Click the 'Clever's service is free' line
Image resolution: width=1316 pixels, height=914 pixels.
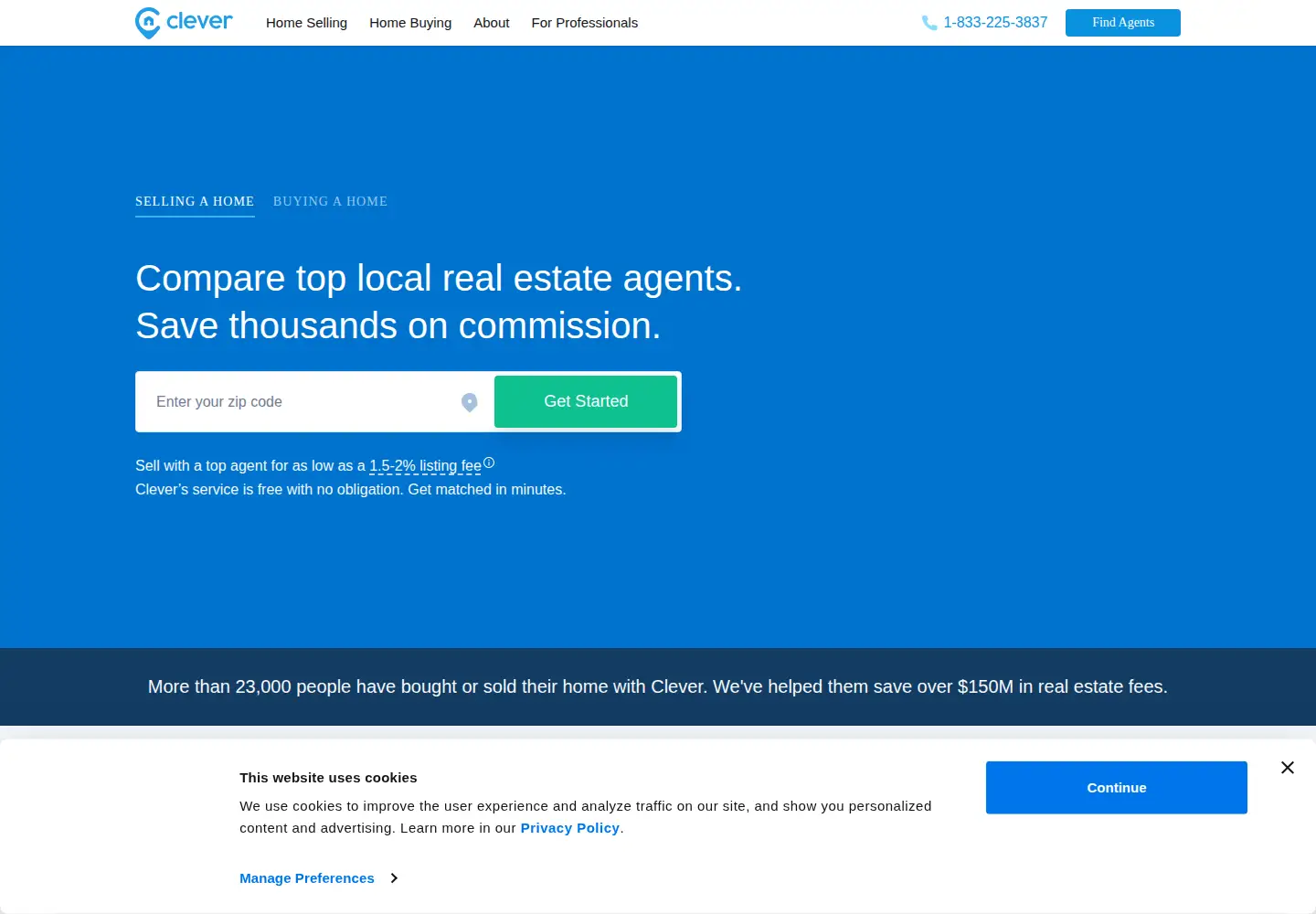click(x=351, y=490)
